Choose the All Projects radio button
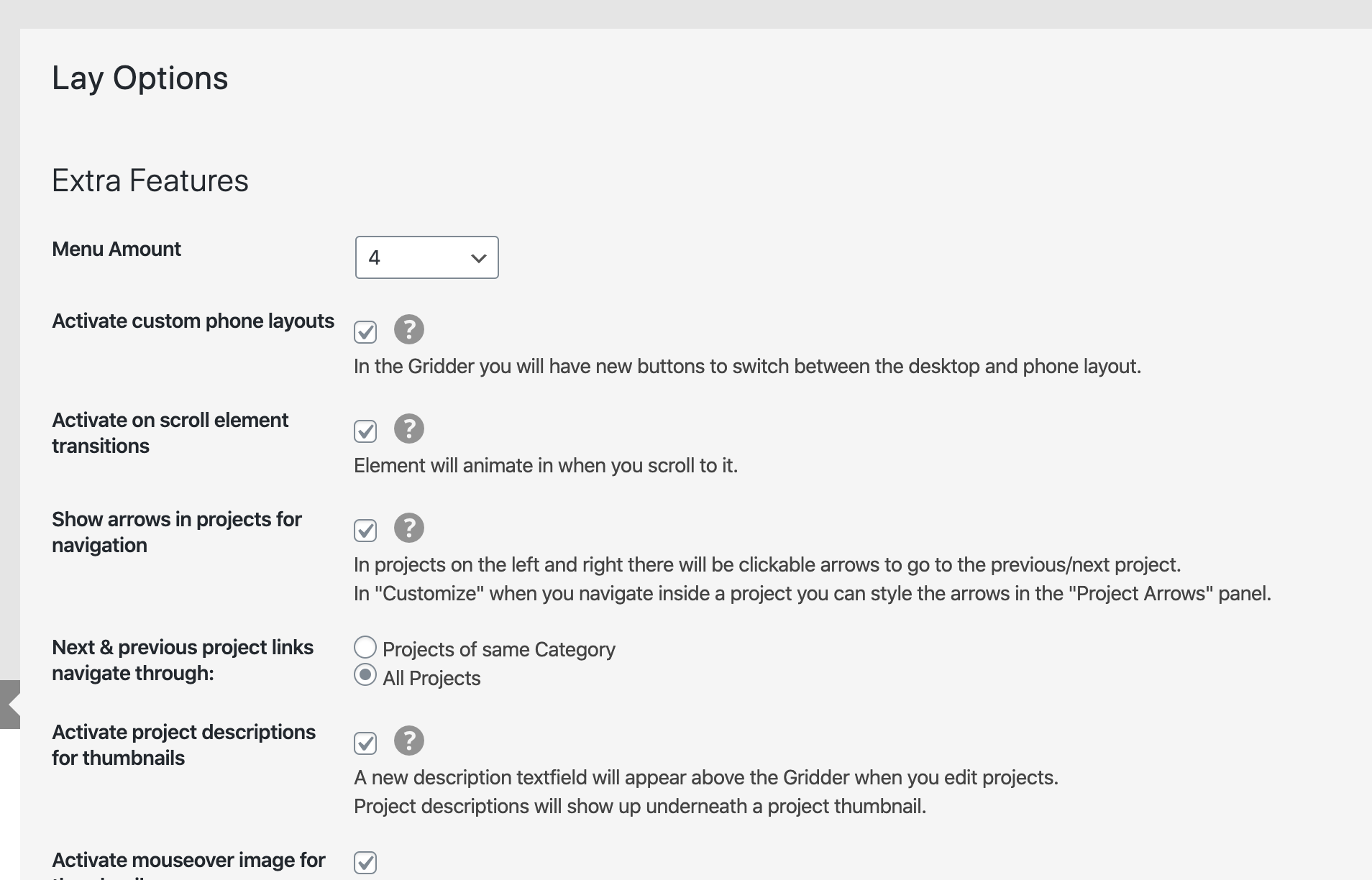This screenshot has height=880, width=1372. point(365,675)
